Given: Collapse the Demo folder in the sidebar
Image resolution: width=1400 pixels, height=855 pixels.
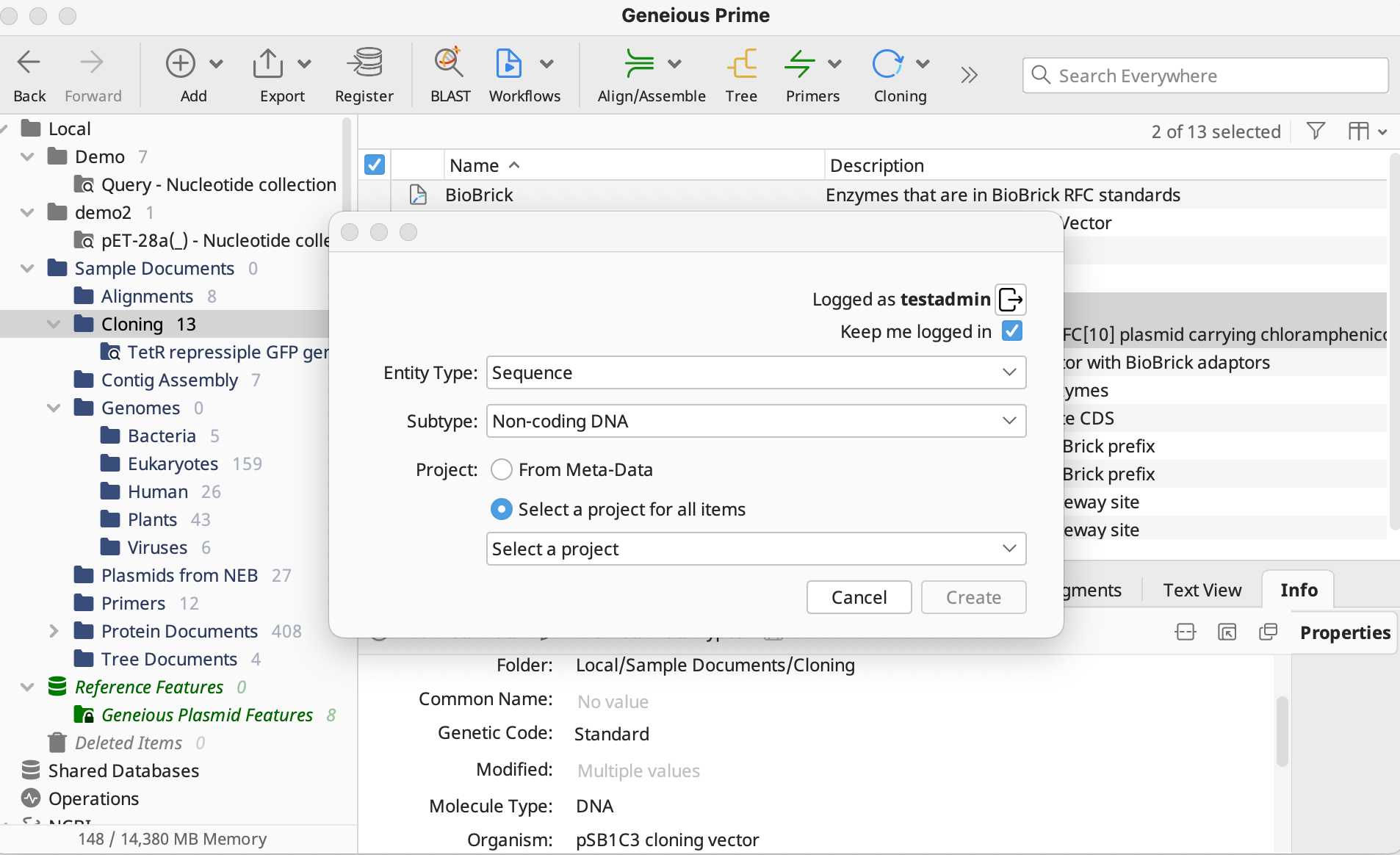Looking at the screenshot, I should point(27,156).
